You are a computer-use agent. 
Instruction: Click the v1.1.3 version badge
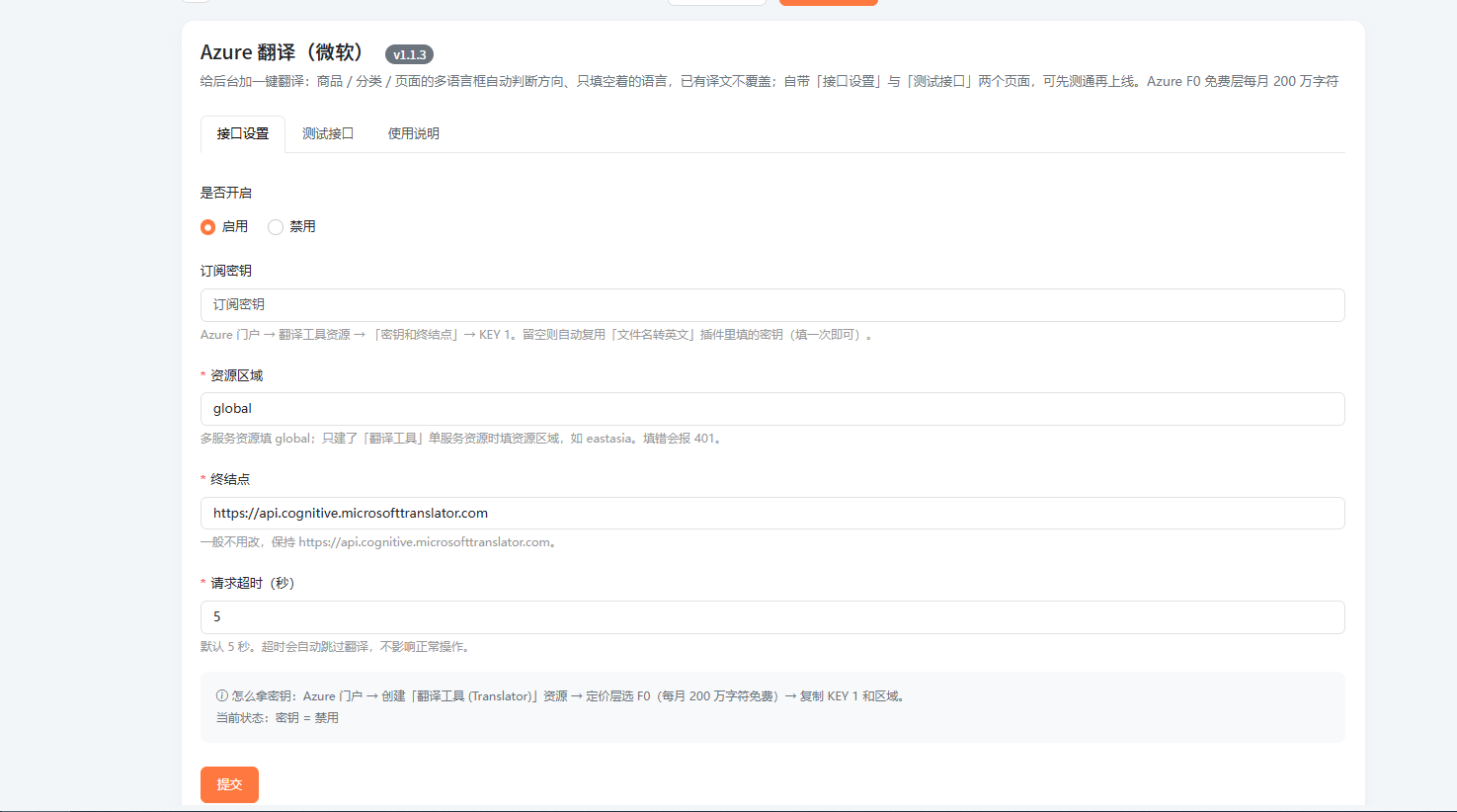click(x=409, y=55)
